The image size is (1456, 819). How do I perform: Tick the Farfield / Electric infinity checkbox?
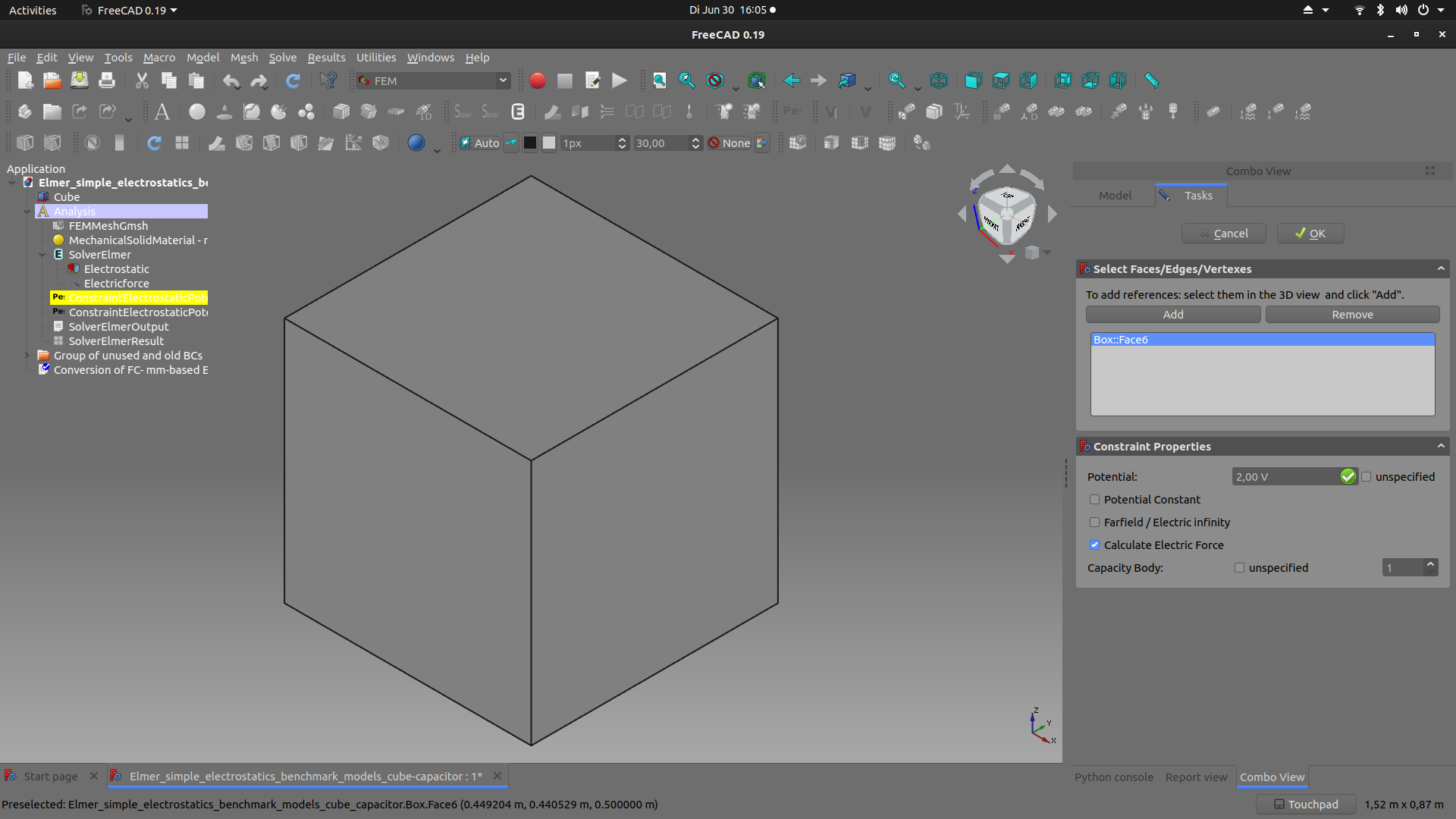tap(1094, 522)
